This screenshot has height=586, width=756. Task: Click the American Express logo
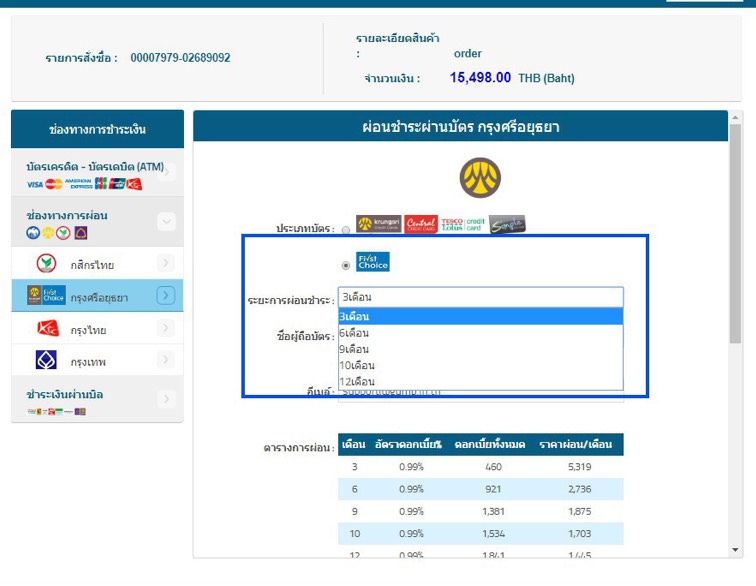tap(79, 184)
